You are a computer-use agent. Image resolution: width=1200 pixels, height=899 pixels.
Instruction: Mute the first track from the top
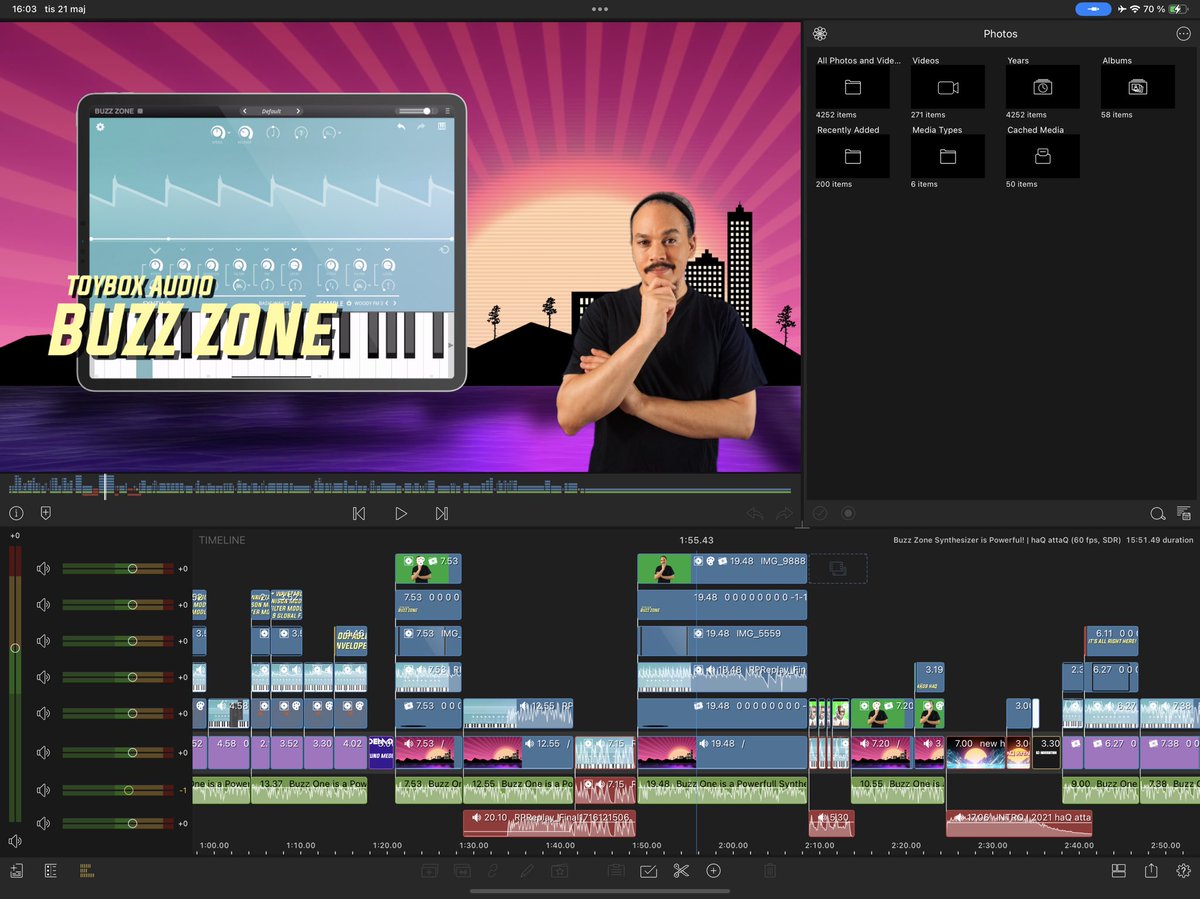click(x=43, y=568)
